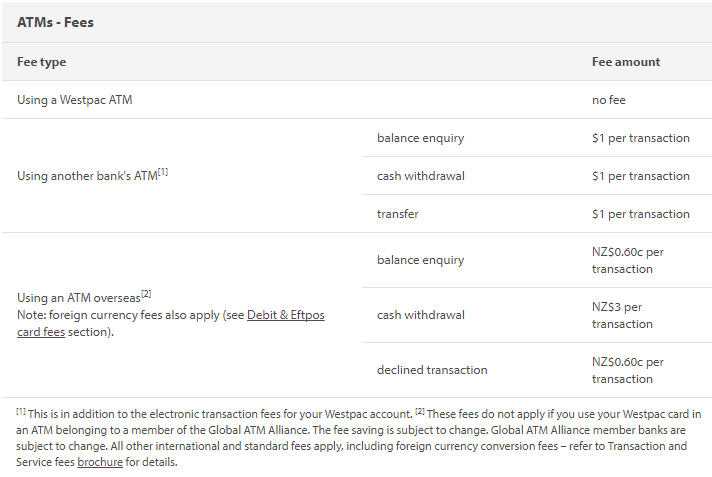Click footnote marker [1] beside another bank's ATM
The width and height of the screenshot is (712, 477).
[x=163, y=172]
